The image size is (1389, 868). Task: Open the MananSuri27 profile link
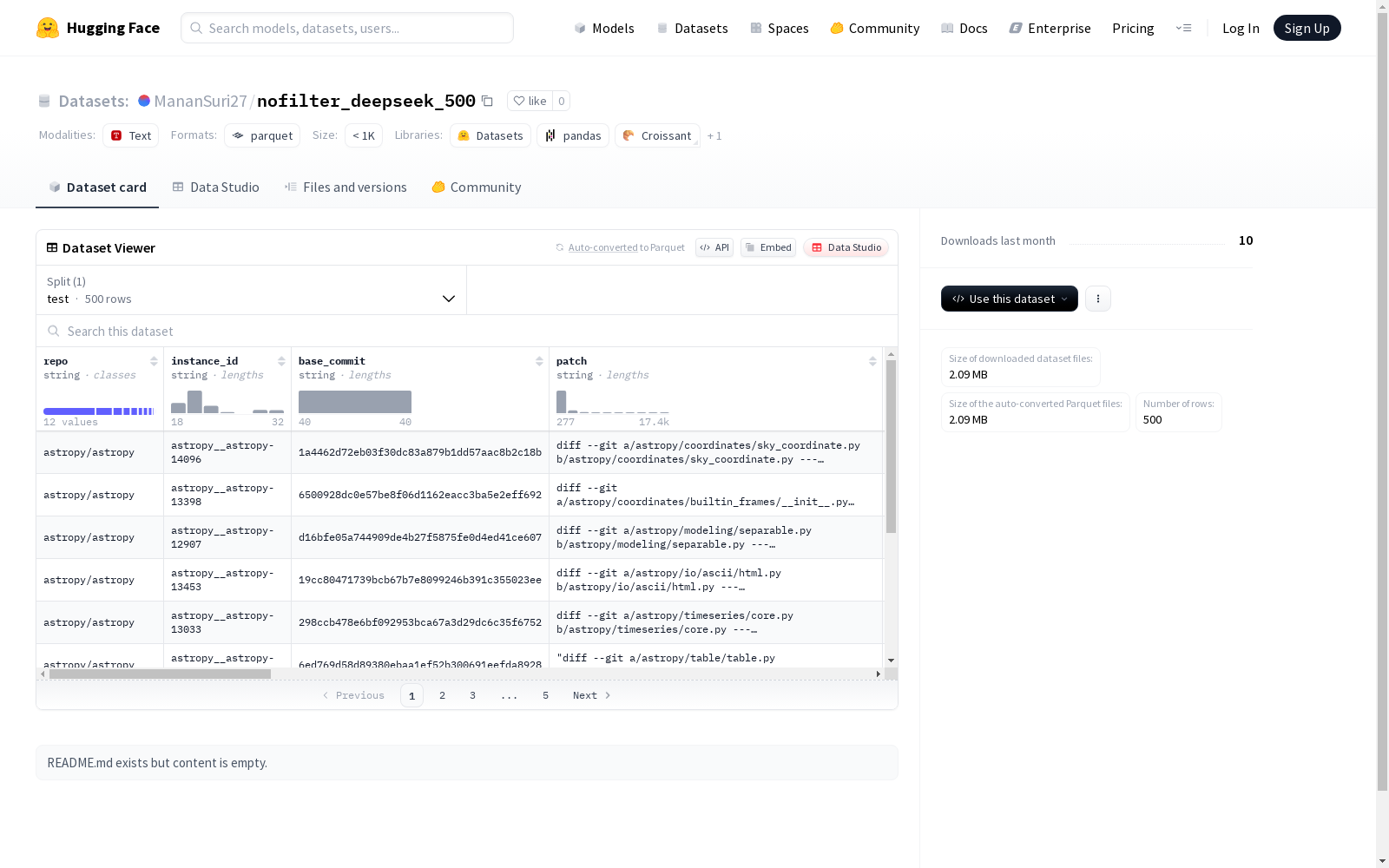click(x=201, y=101)
